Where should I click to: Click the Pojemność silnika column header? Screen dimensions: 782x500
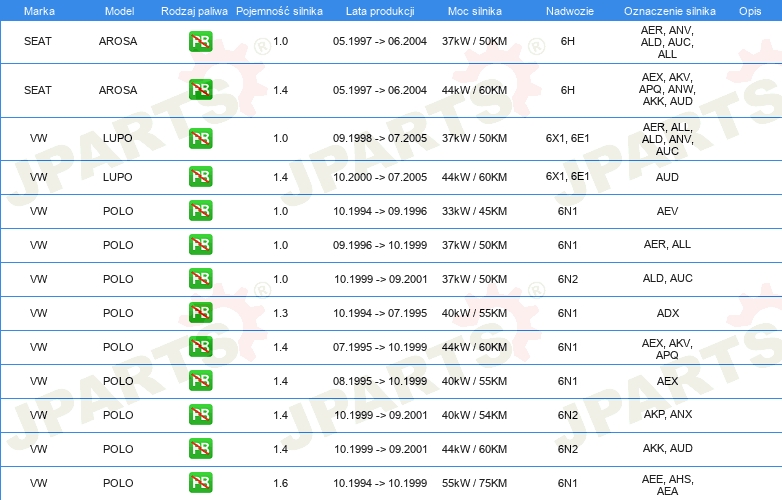click(280, 10)
